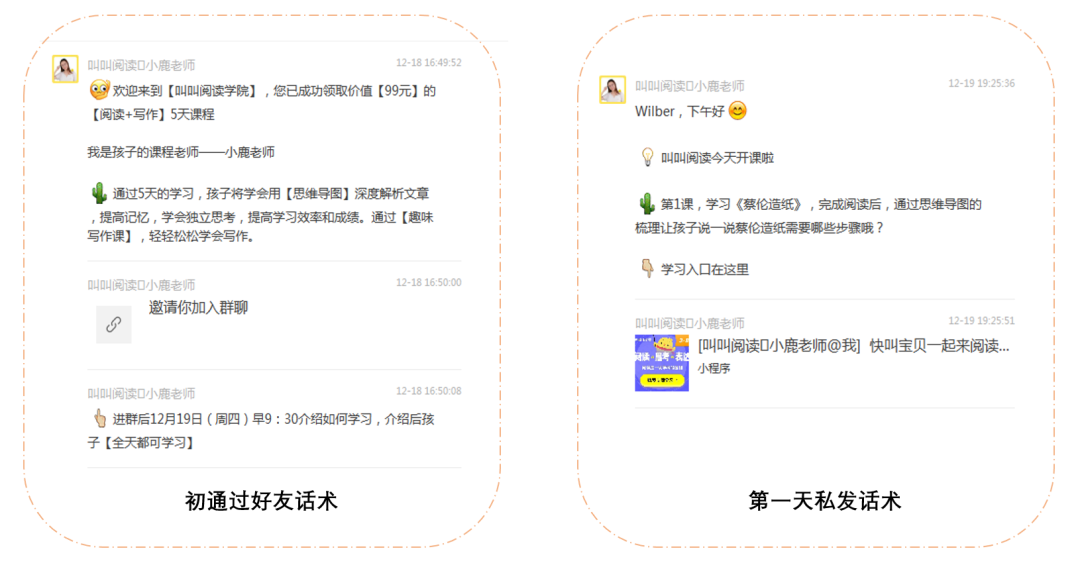1080x569 pixels.
Task: Click the teacher avatar in left chat
Action: [65, 69]
